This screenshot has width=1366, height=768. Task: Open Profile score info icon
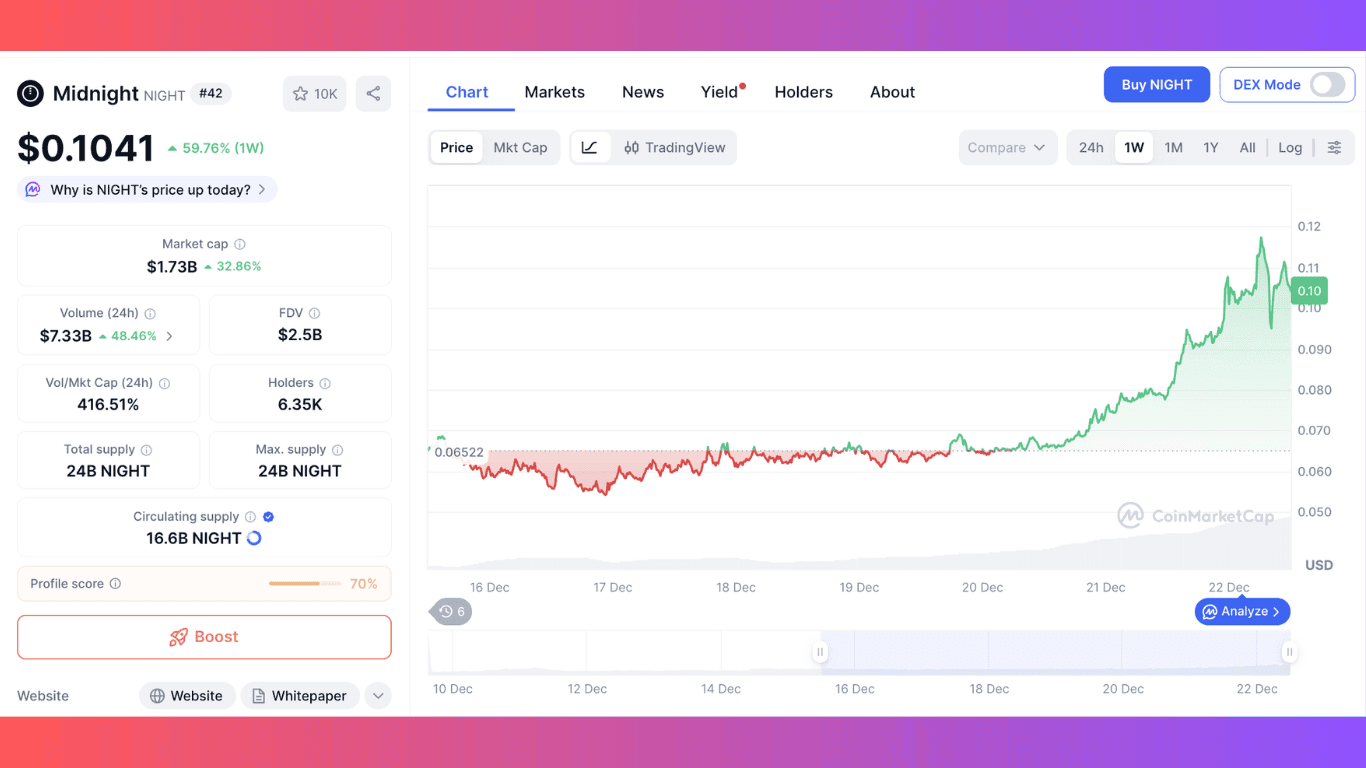[115, 584]
